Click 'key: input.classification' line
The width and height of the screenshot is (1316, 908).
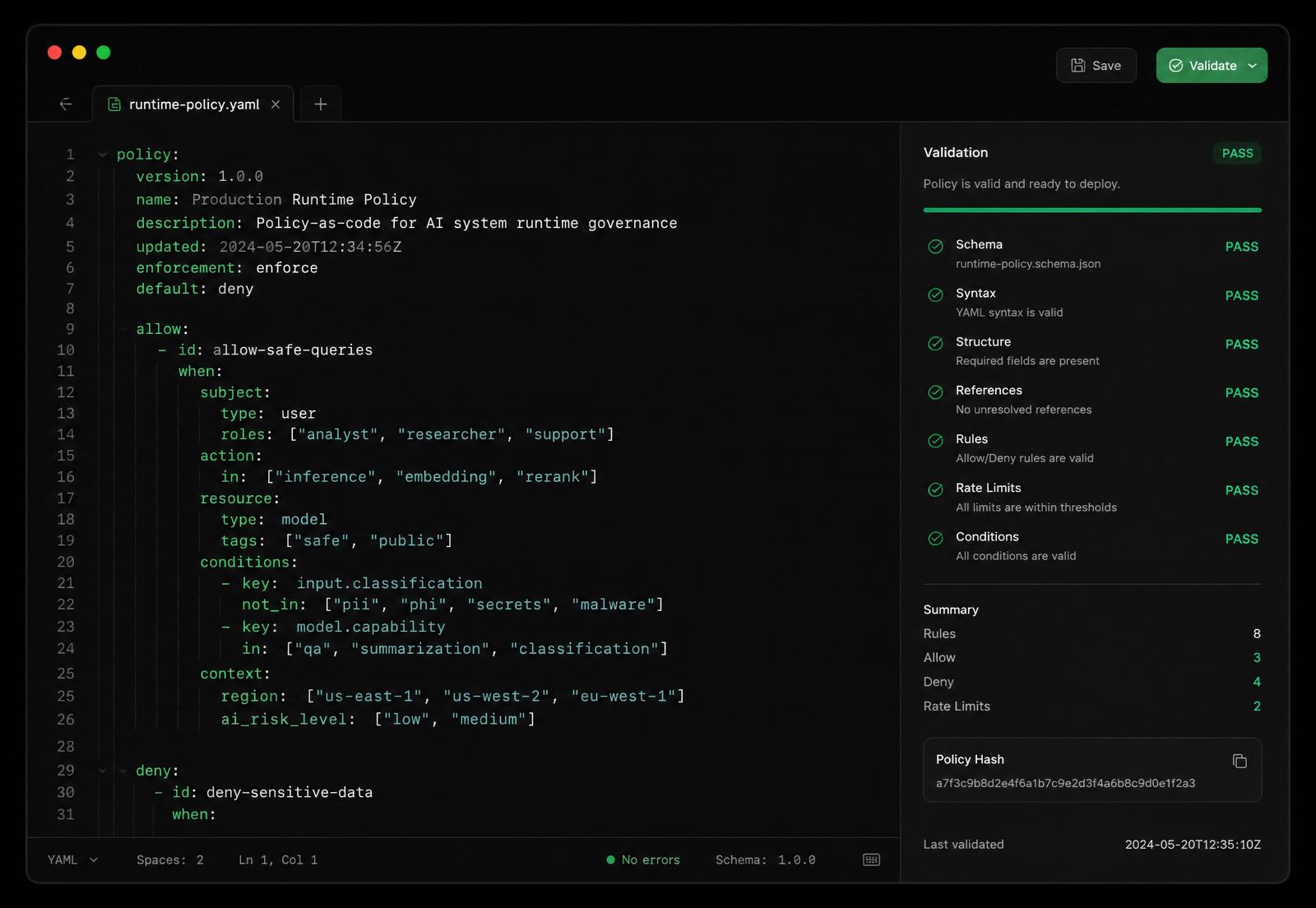click(362, 583)
